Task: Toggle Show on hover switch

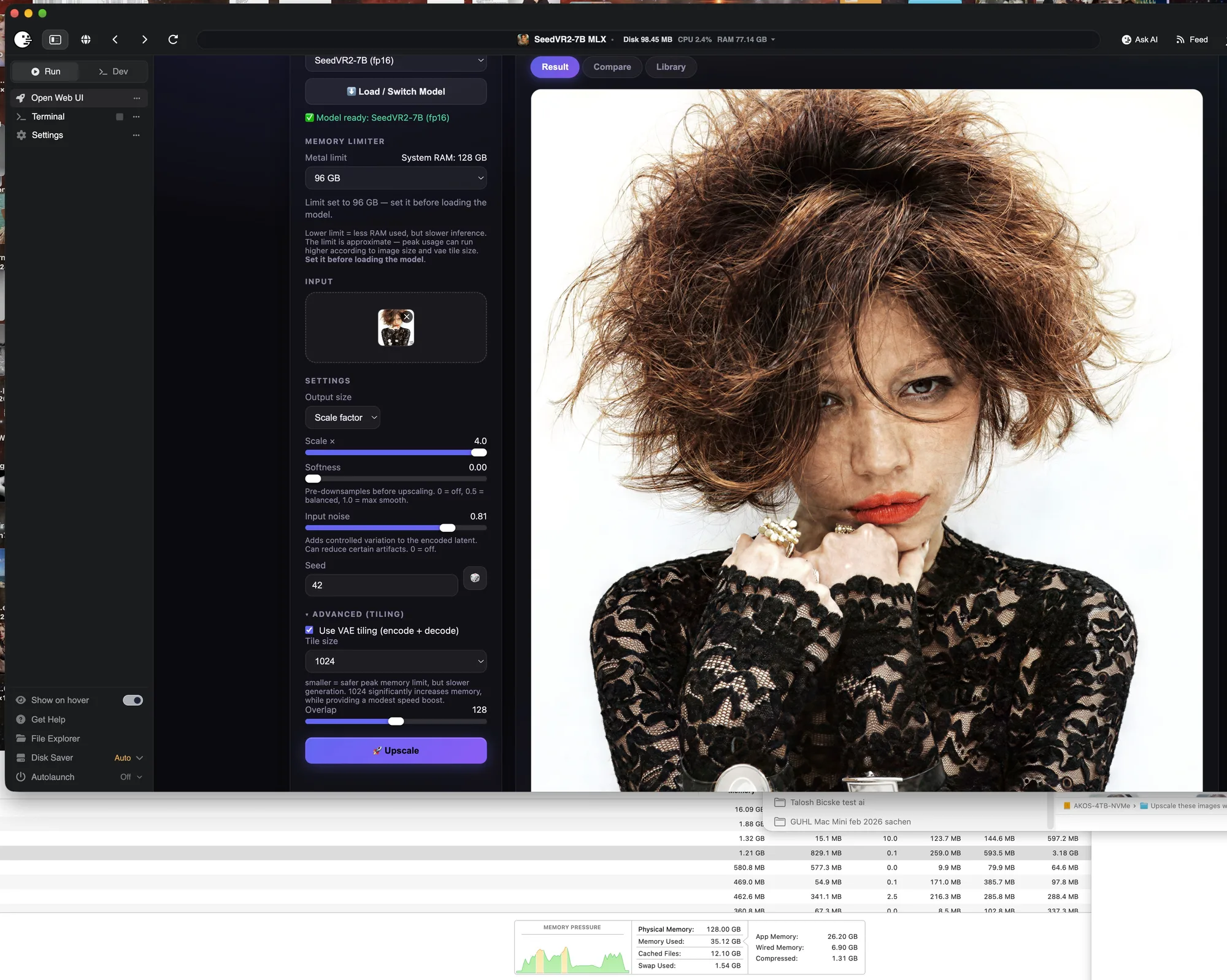Action: click(x=133, y=700)
